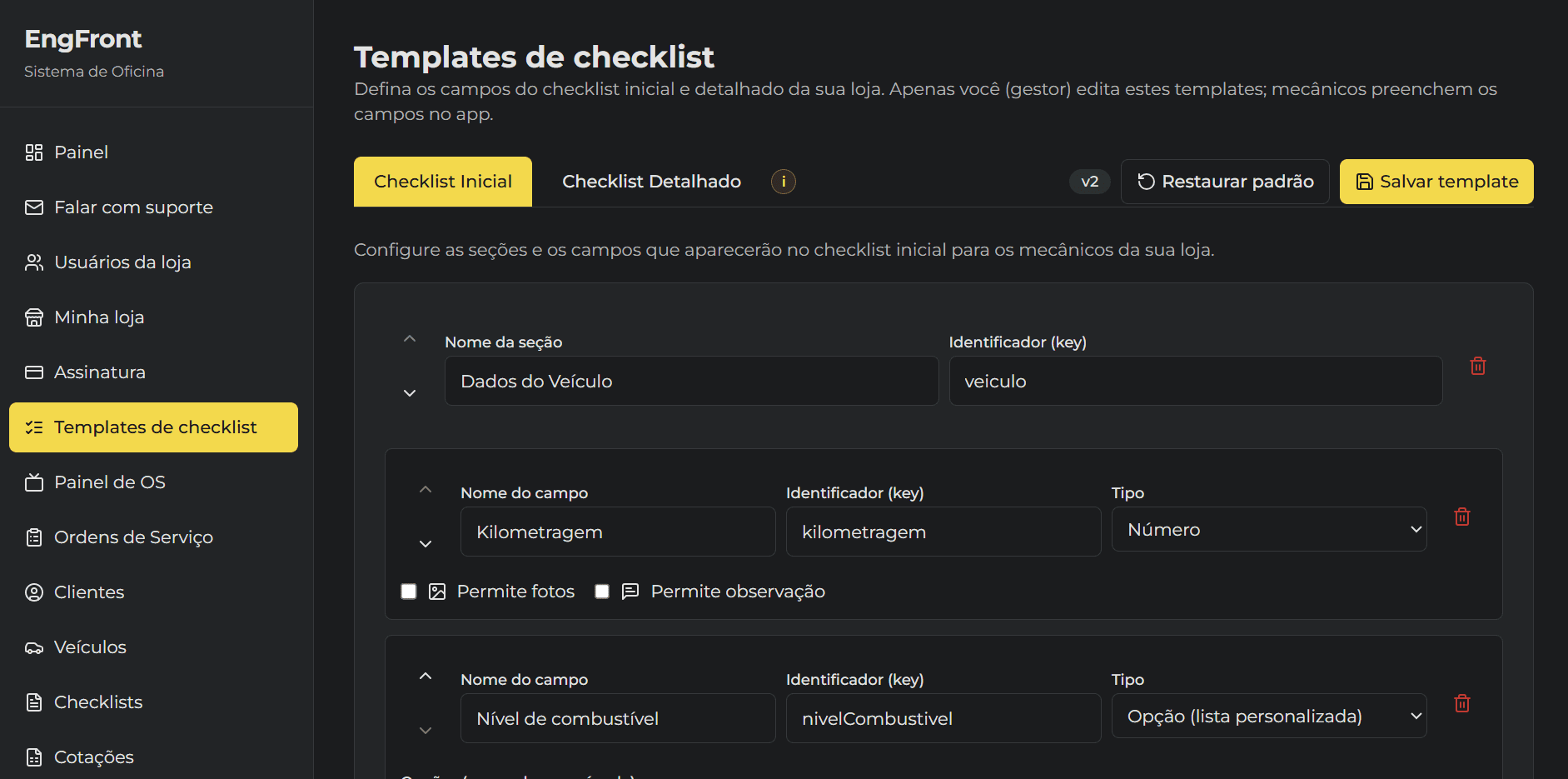Enable the Permite fotos checkbox
The width and height of the screenshot is (1568, 779).
[x=408, y=591]
